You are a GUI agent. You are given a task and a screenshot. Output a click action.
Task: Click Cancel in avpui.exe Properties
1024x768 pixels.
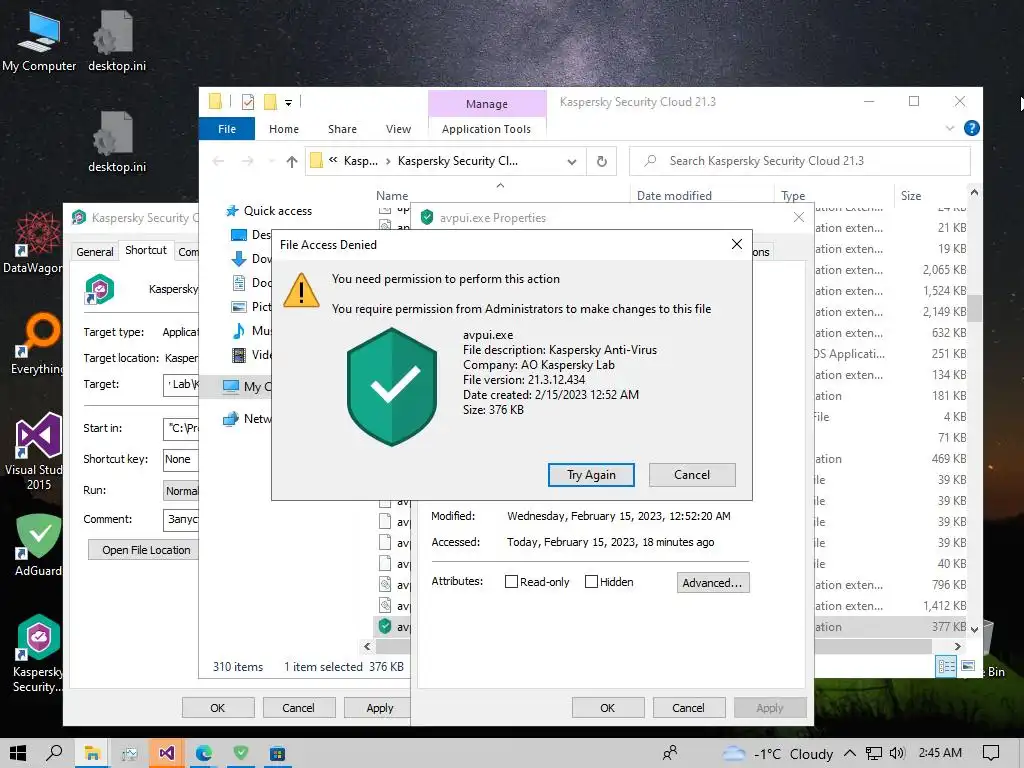coord(688,708)
